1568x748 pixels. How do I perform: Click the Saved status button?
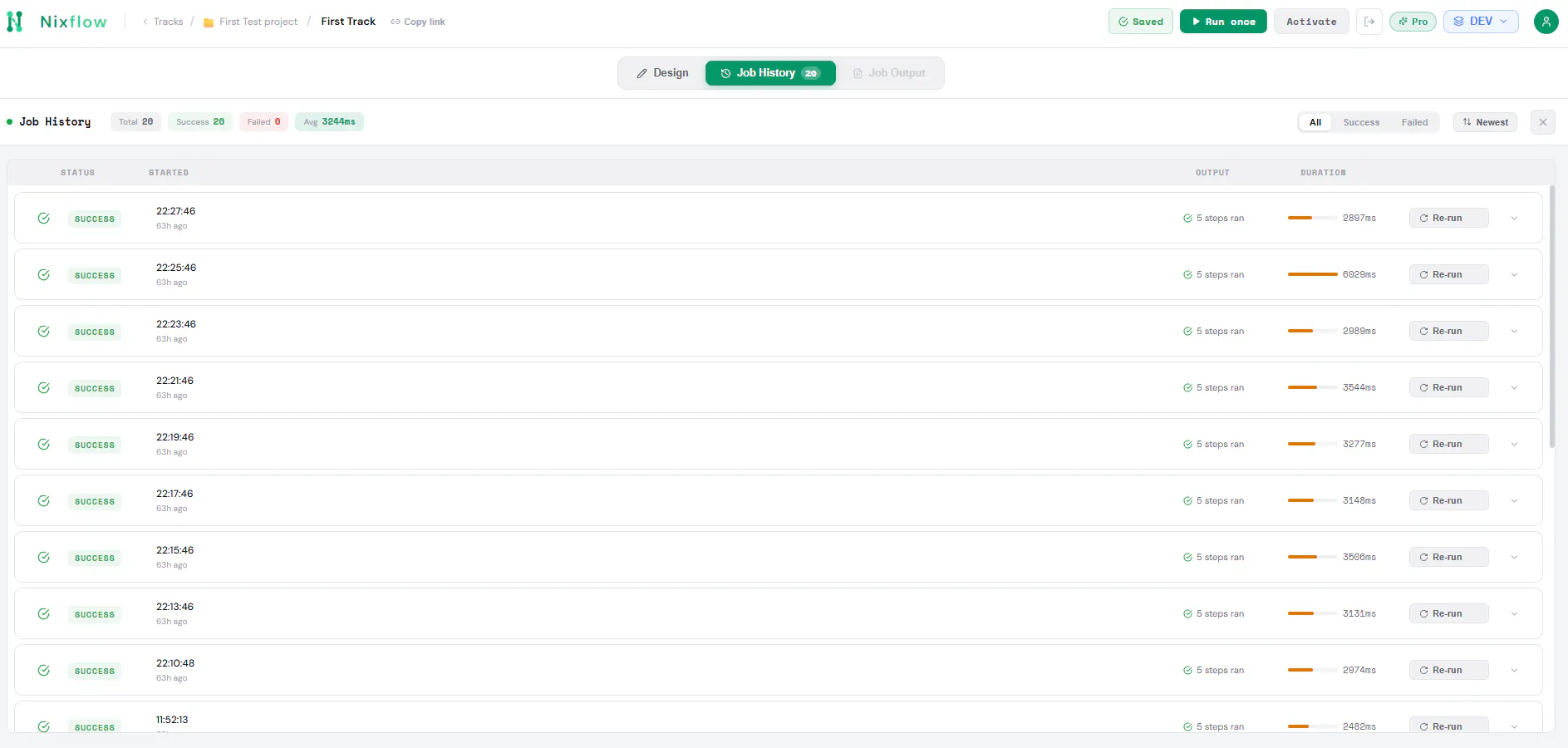(1141, 22)
